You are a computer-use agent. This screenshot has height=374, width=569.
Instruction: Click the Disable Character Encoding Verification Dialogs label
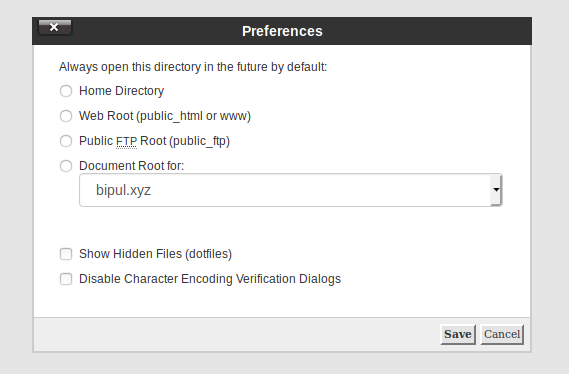pos(210,279)
